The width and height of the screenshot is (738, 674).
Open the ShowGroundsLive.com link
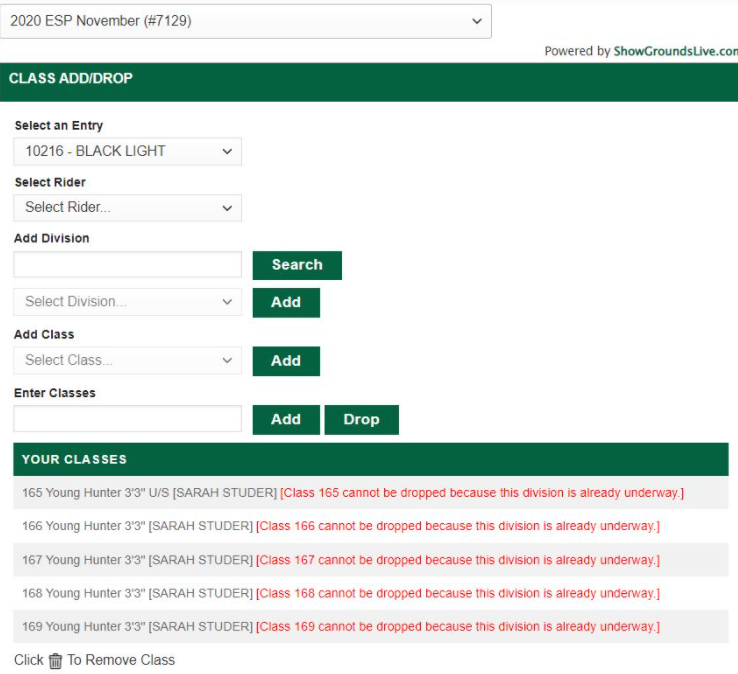point(675,51)
